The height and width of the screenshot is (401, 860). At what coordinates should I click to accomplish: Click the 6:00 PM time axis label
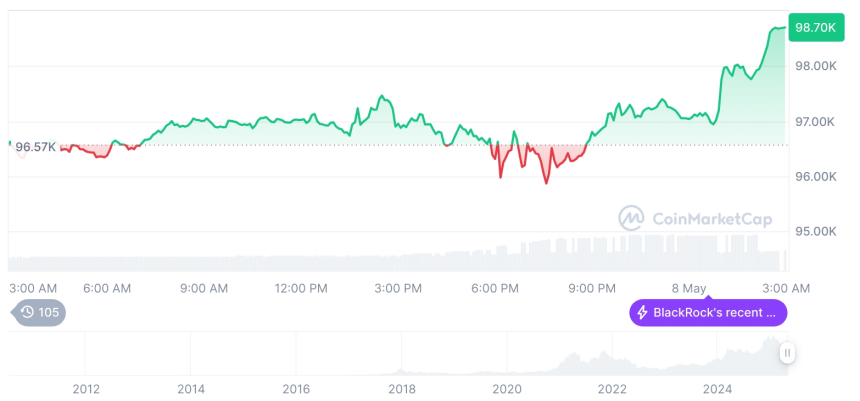495,288
